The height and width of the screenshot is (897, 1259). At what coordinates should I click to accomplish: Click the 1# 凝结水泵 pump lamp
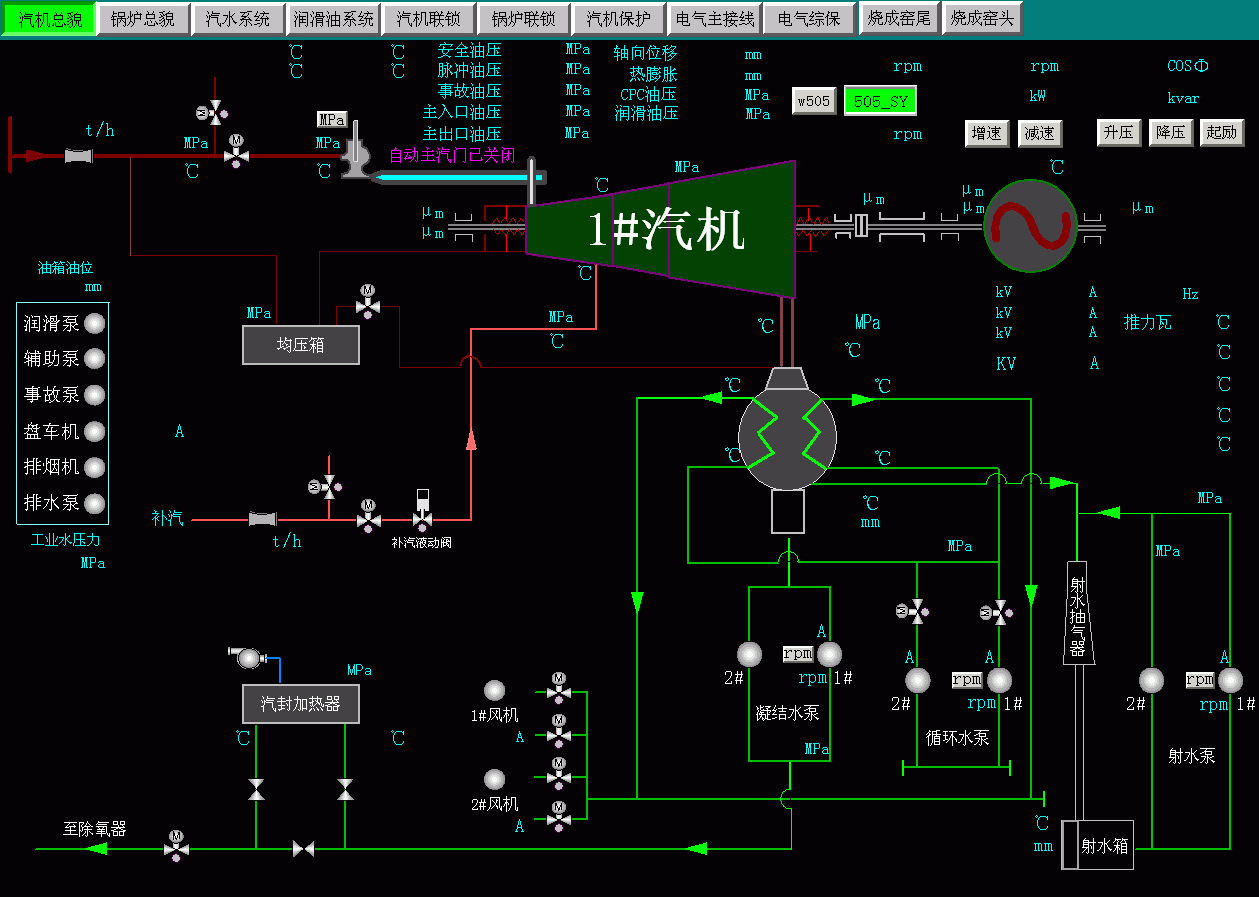tap(829, 654)
